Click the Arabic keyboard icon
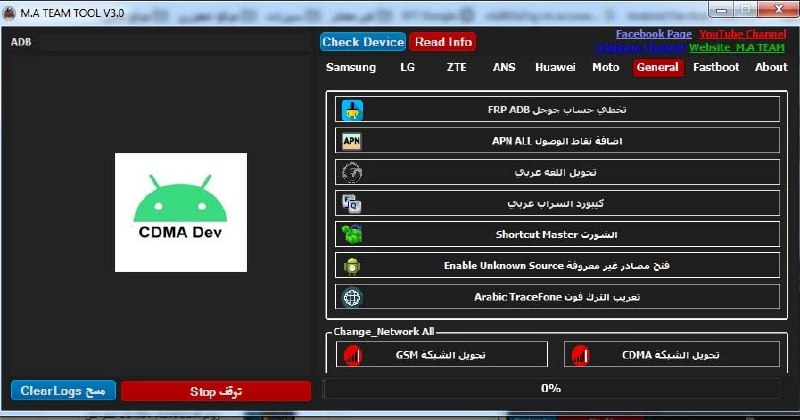The image size is (800, 420). [x=352, y=204]
